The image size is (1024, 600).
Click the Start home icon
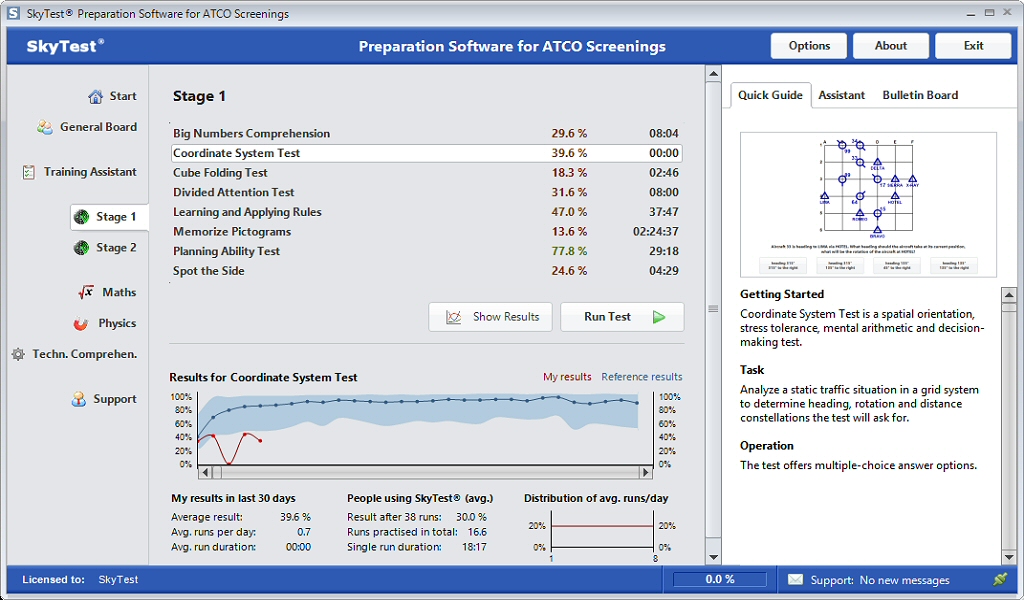(95, 97)
